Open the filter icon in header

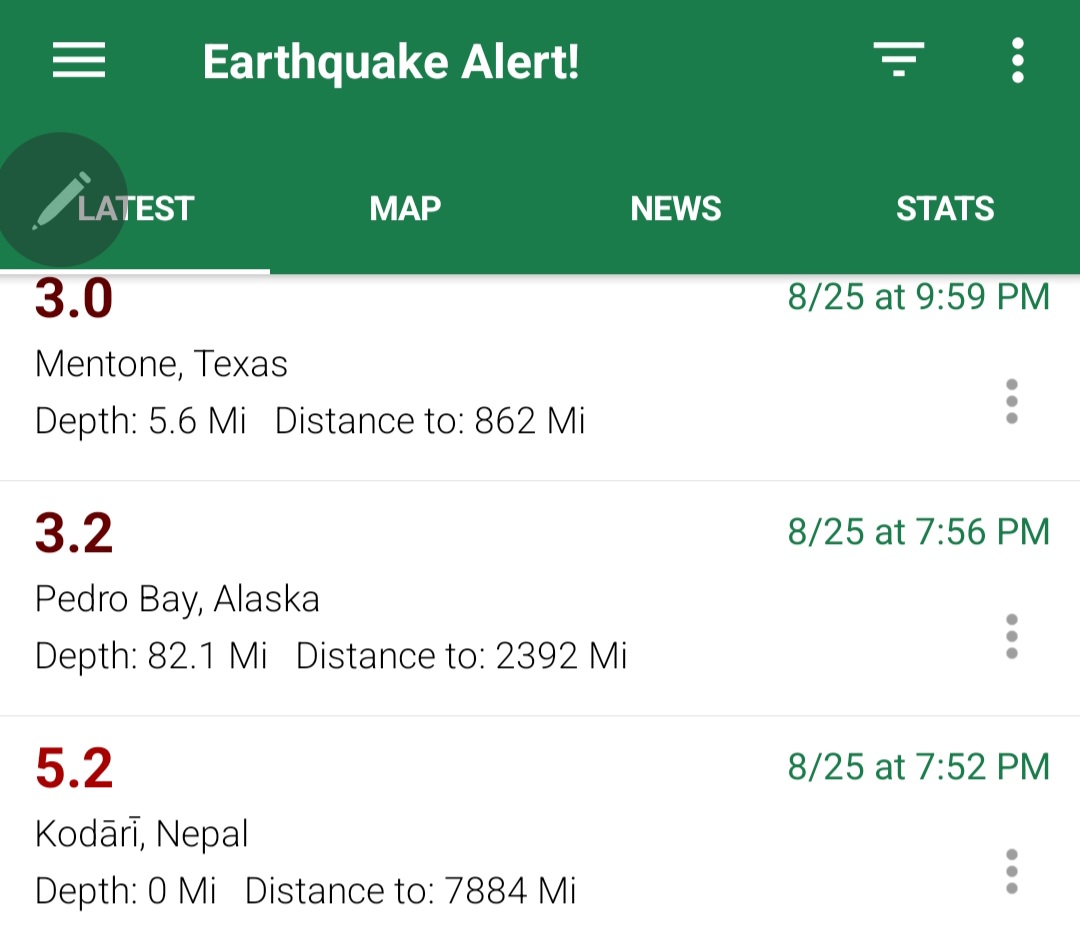[898, 59]
